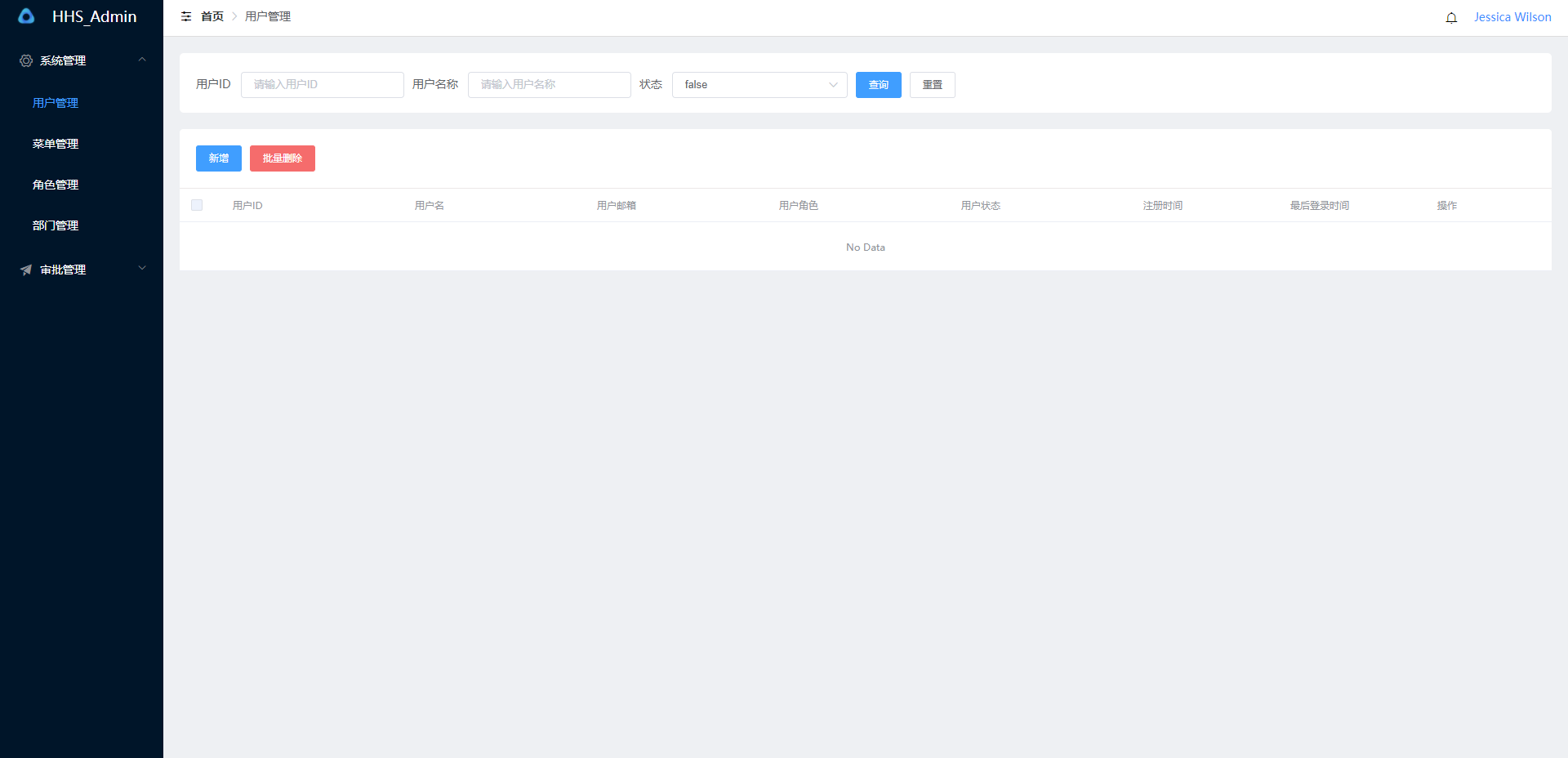Click the 操作 column header
The height and width of the screenshot is (758, 1568).
click(1447, 206)
